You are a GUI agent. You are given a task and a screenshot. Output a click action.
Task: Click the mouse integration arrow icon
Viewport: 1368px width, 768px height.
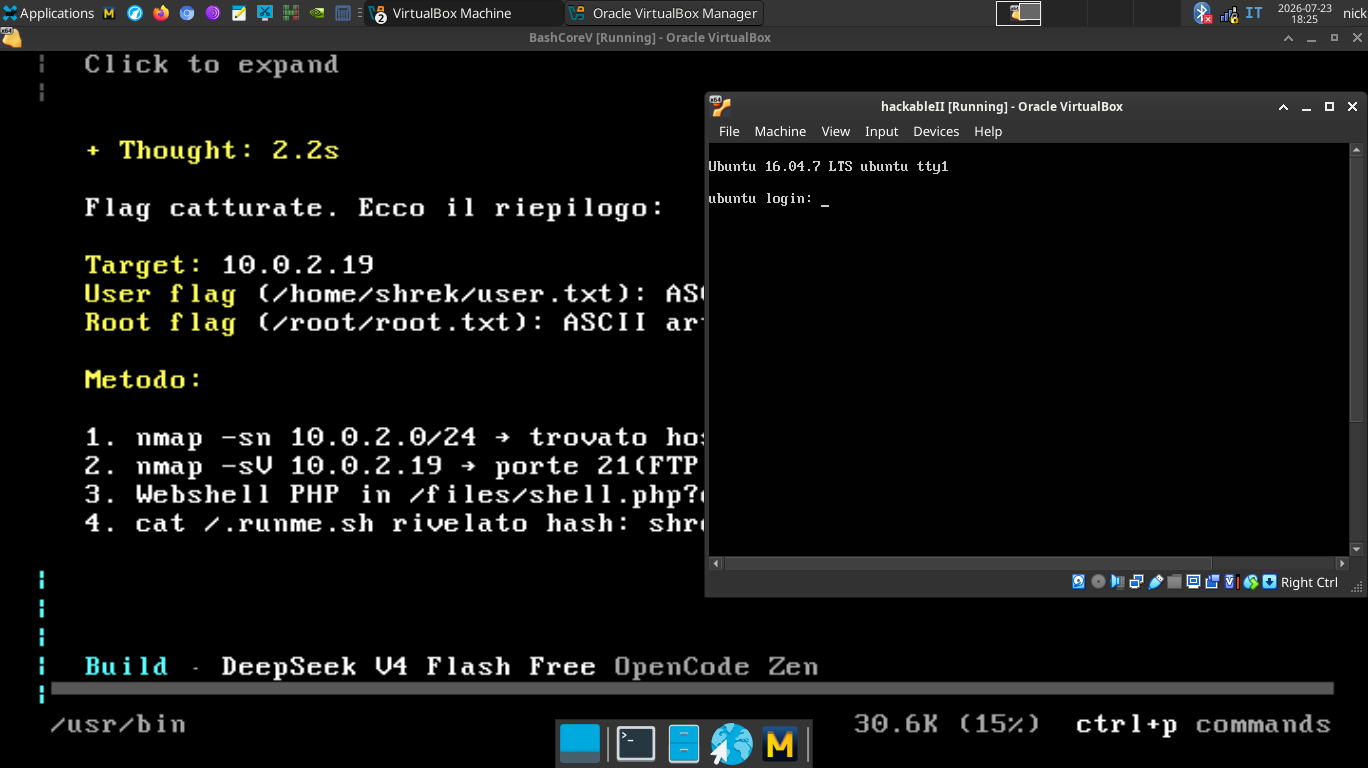pos(1250,582)
